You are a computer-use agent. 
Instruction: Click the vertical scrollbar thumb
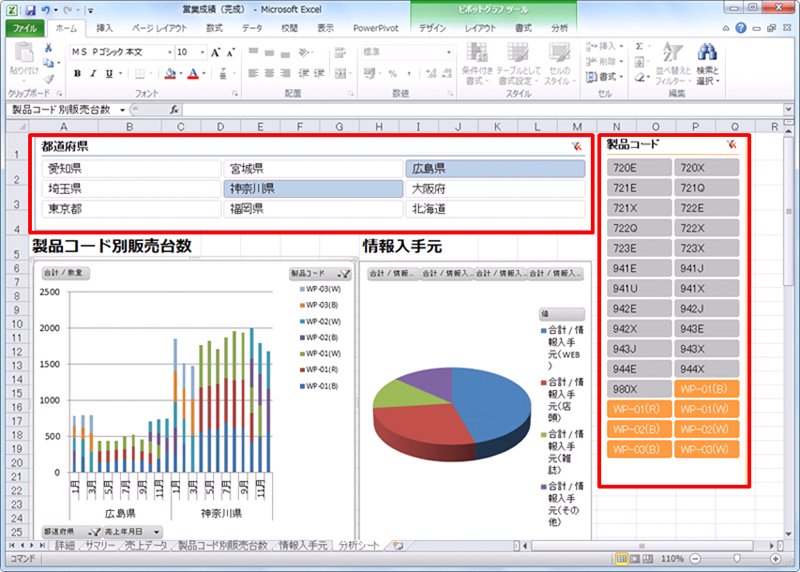click(x=788, y=212)
